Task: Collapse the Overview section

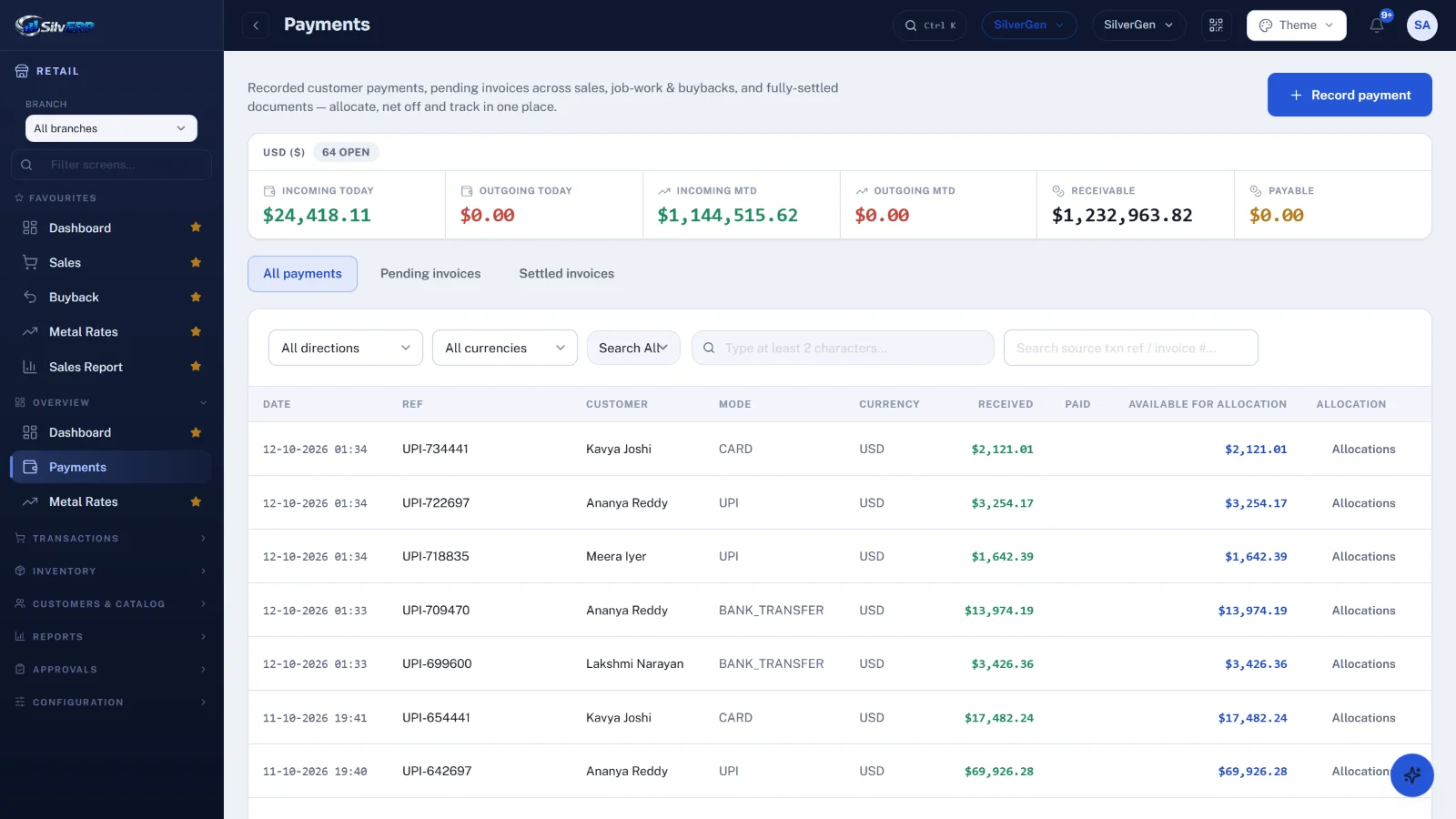Action: point(111,402)
